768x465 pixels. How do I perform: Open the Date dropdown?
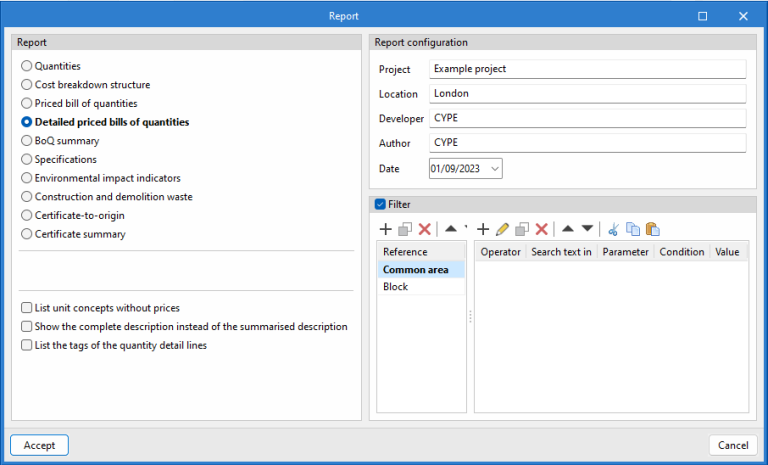pos(495,169)
